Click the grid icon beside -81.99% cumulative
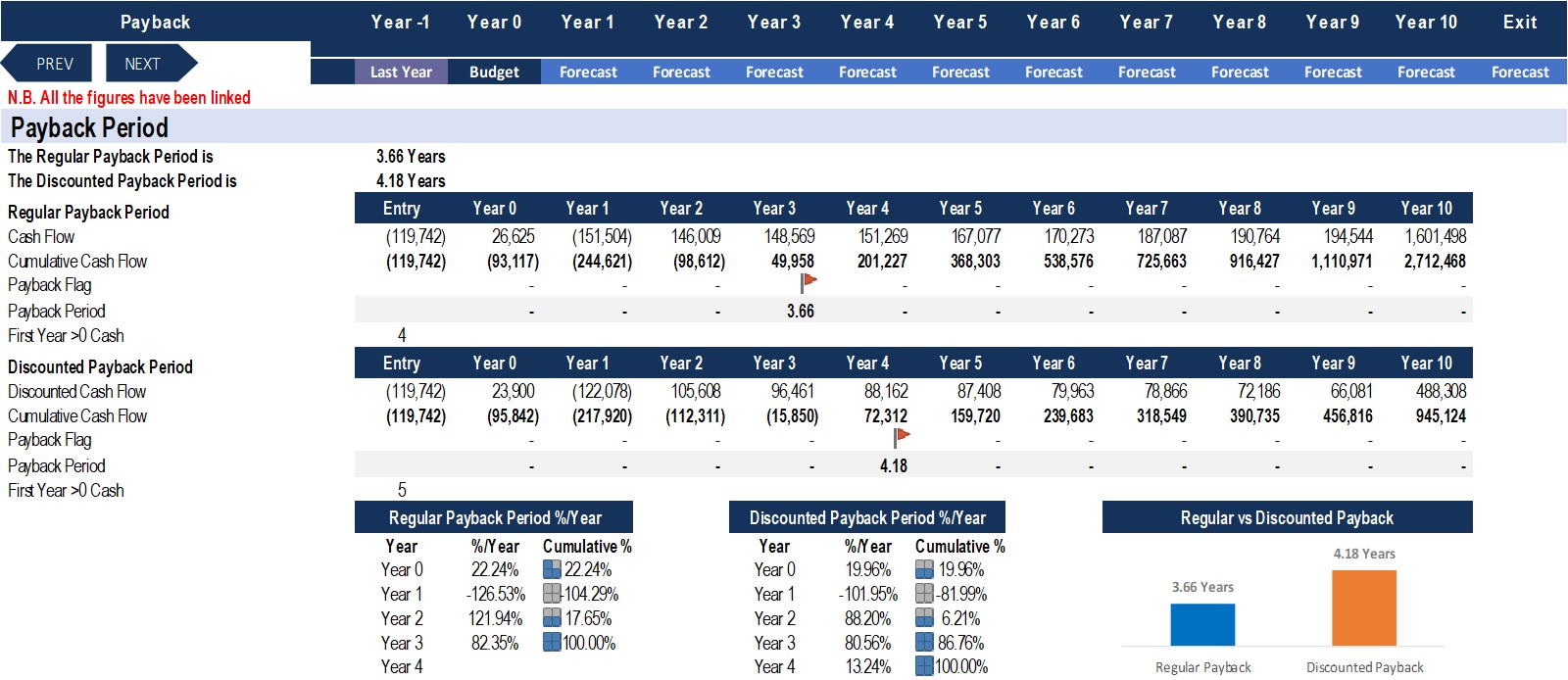1568x680 pixels. pos(924,594)
